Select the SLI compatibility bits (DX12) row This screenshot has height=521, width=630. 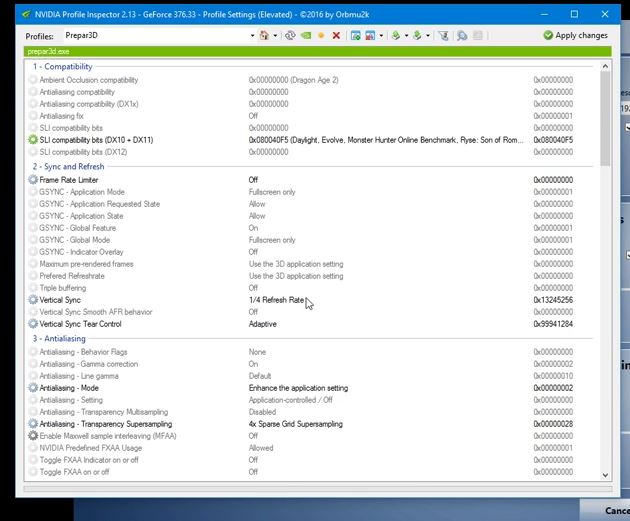[309, 152]
